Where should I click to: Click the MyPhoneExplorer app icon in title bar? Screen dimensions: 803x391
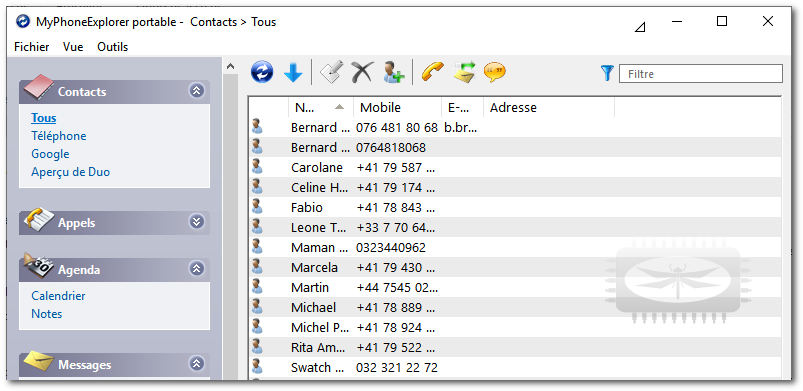pos(23,22)
